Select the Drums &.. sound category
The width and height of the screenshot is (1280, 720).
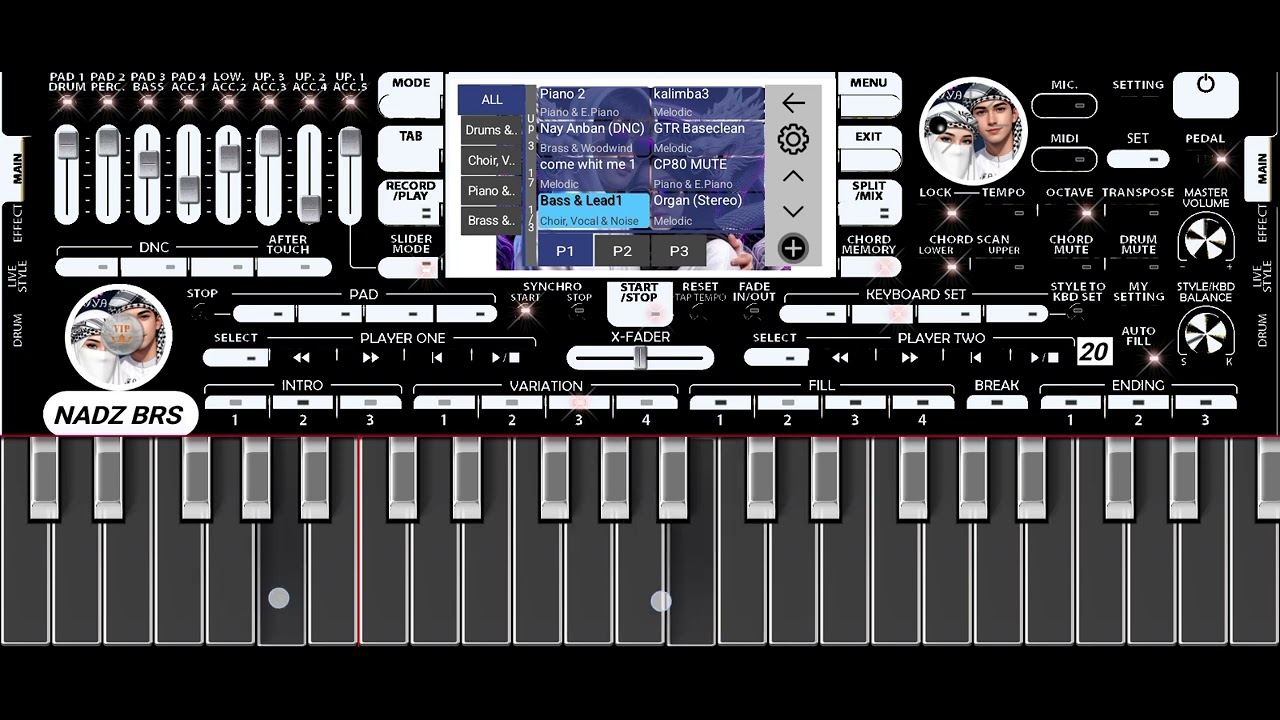click(x=491, y=131)
